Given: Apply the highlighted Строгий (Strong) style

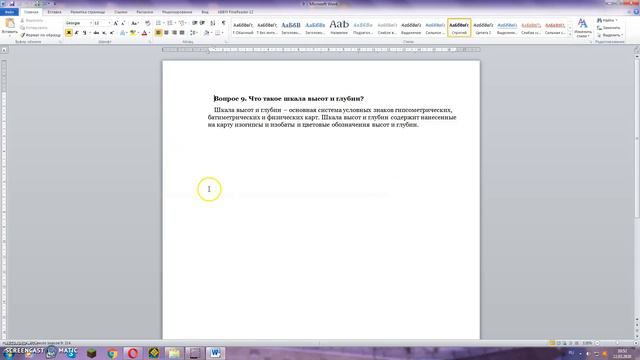Looking at the screenshot, I should pyautogui.click(x=459, y=28).
